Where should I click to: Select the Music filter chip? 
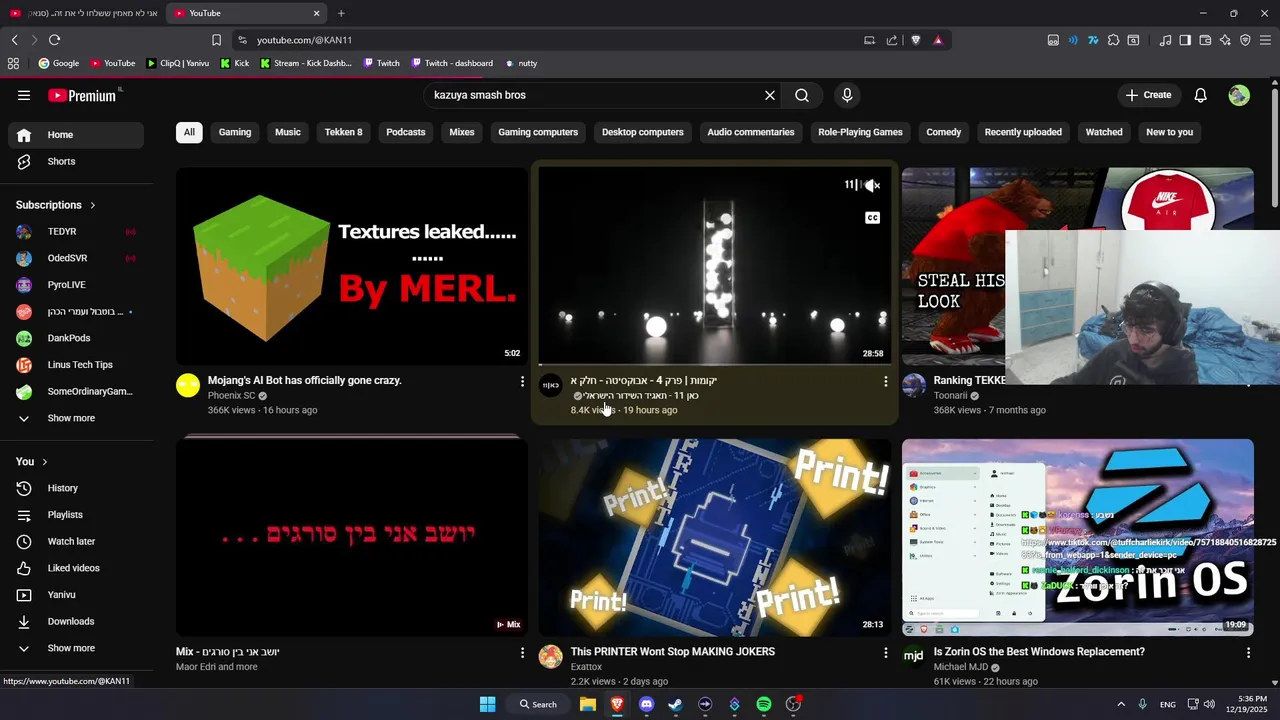pyautogui.click(x=288, y=132)
